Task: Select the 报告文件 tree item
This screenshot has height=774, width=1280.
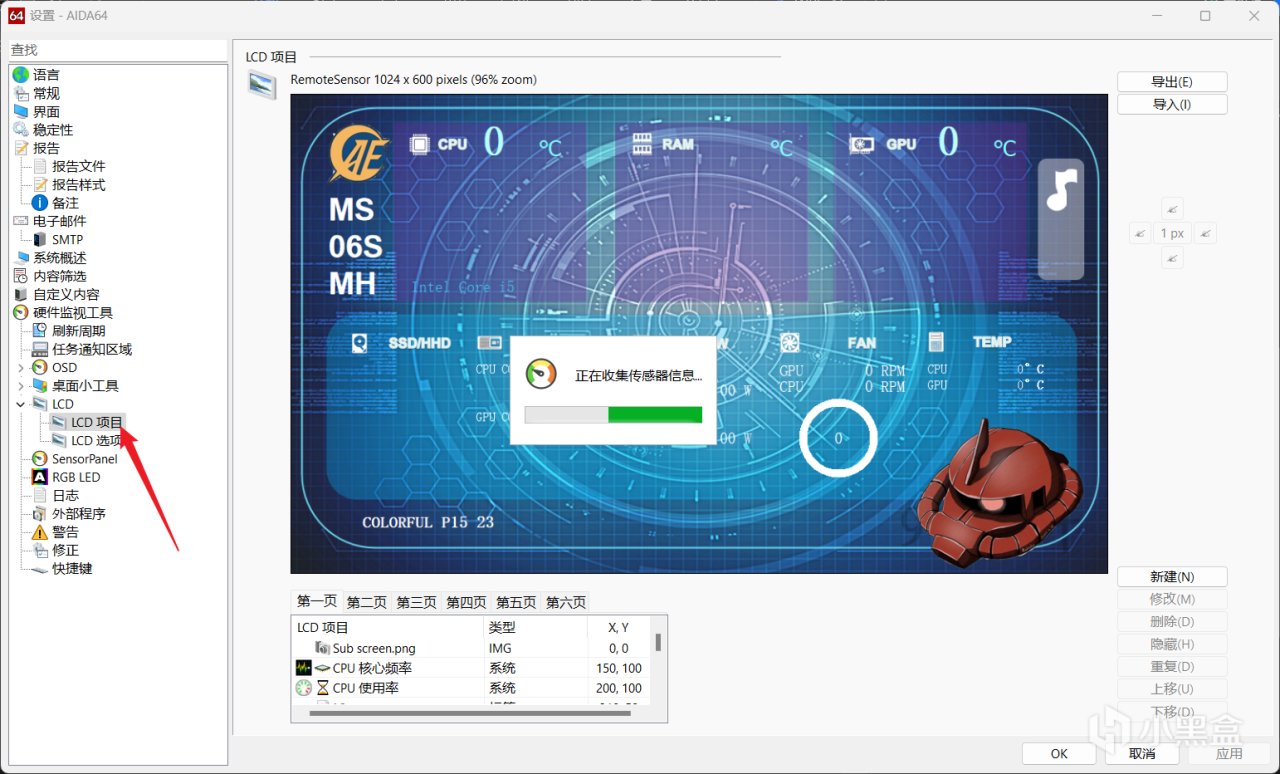Action: click(x=79, y=167)
